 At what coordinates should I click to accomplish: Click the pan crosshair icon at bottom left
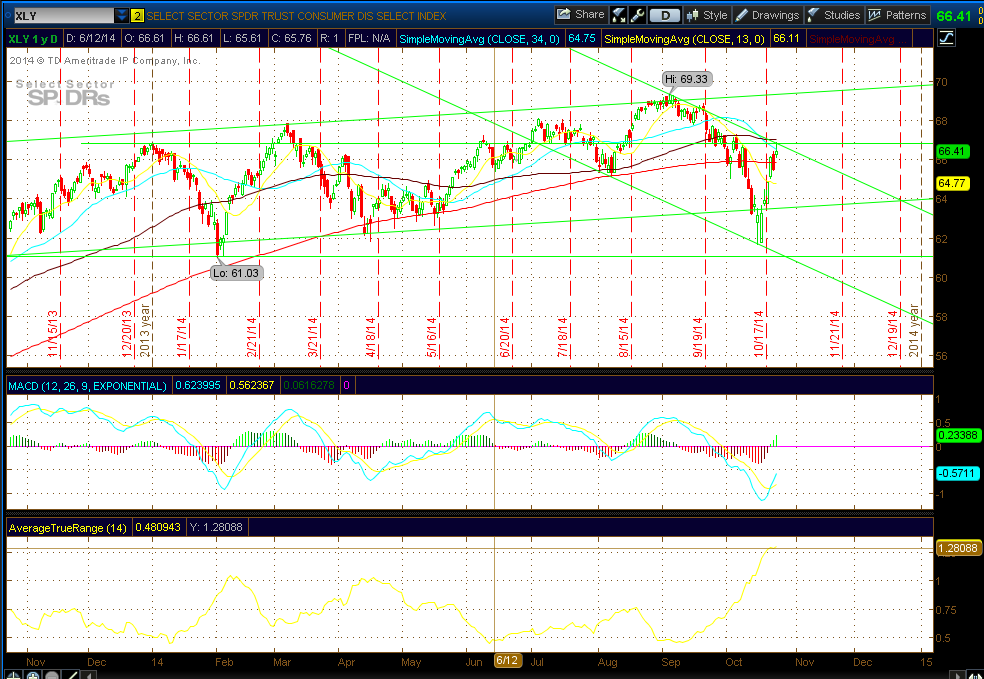pyautogui.click(x=14, y=675)
